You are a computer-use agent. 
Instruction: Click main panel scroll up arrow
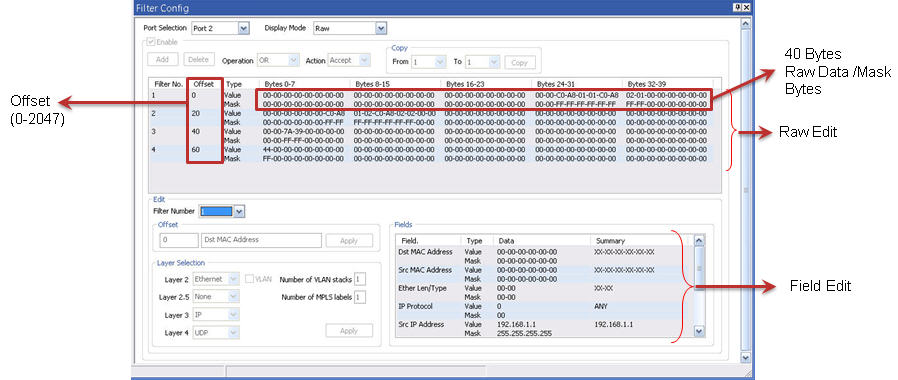[x=745, y=24]
